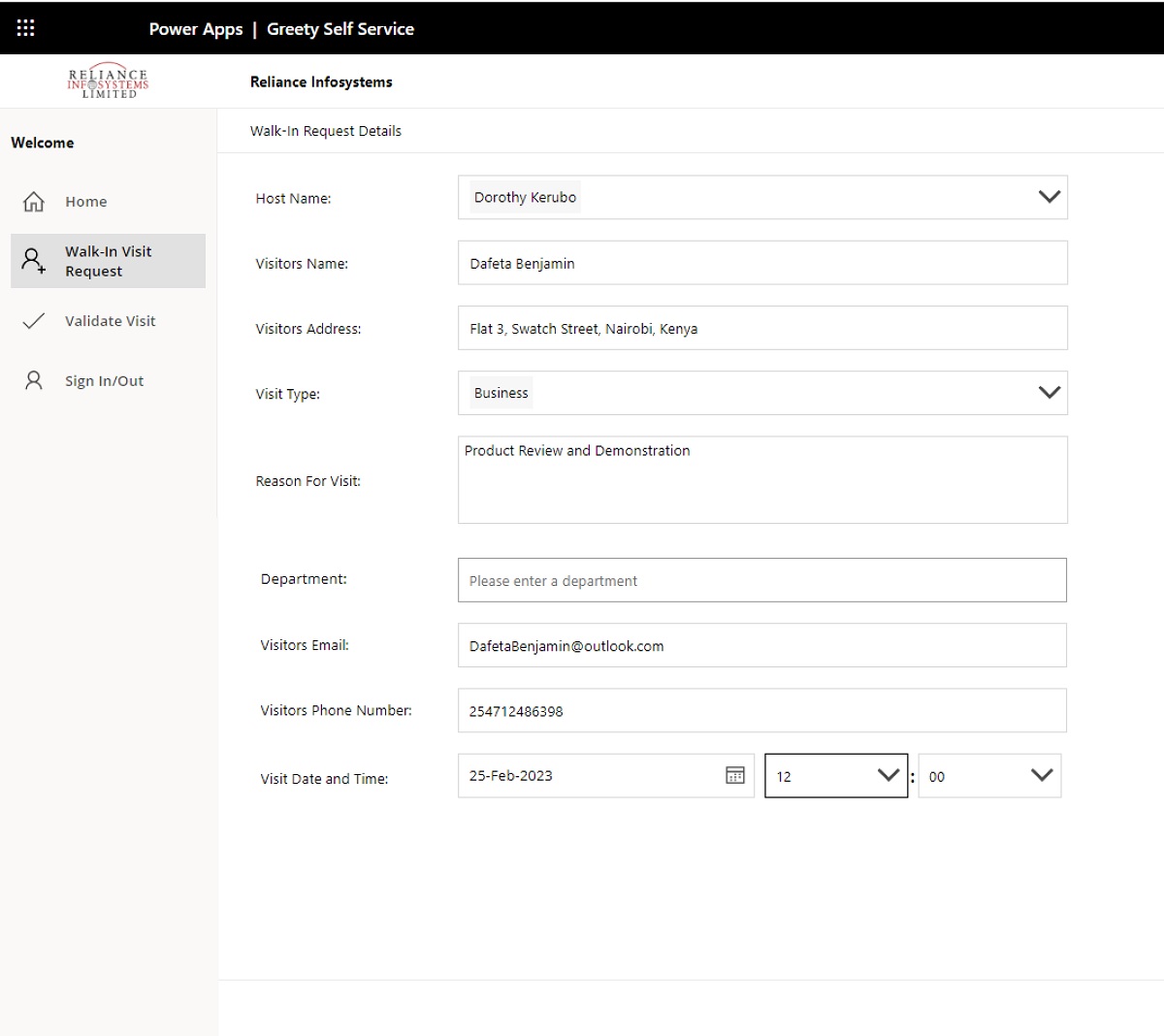Expand the Host Name dropdown
Screen dimensions: 1164x1036
click(x=1049, y=197)
